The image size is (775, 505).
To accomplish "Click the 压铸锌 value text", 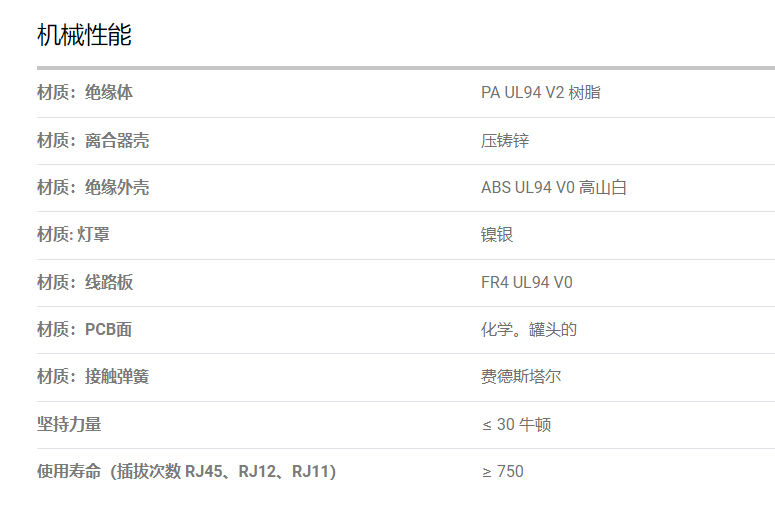I will (x=505, y=140).
